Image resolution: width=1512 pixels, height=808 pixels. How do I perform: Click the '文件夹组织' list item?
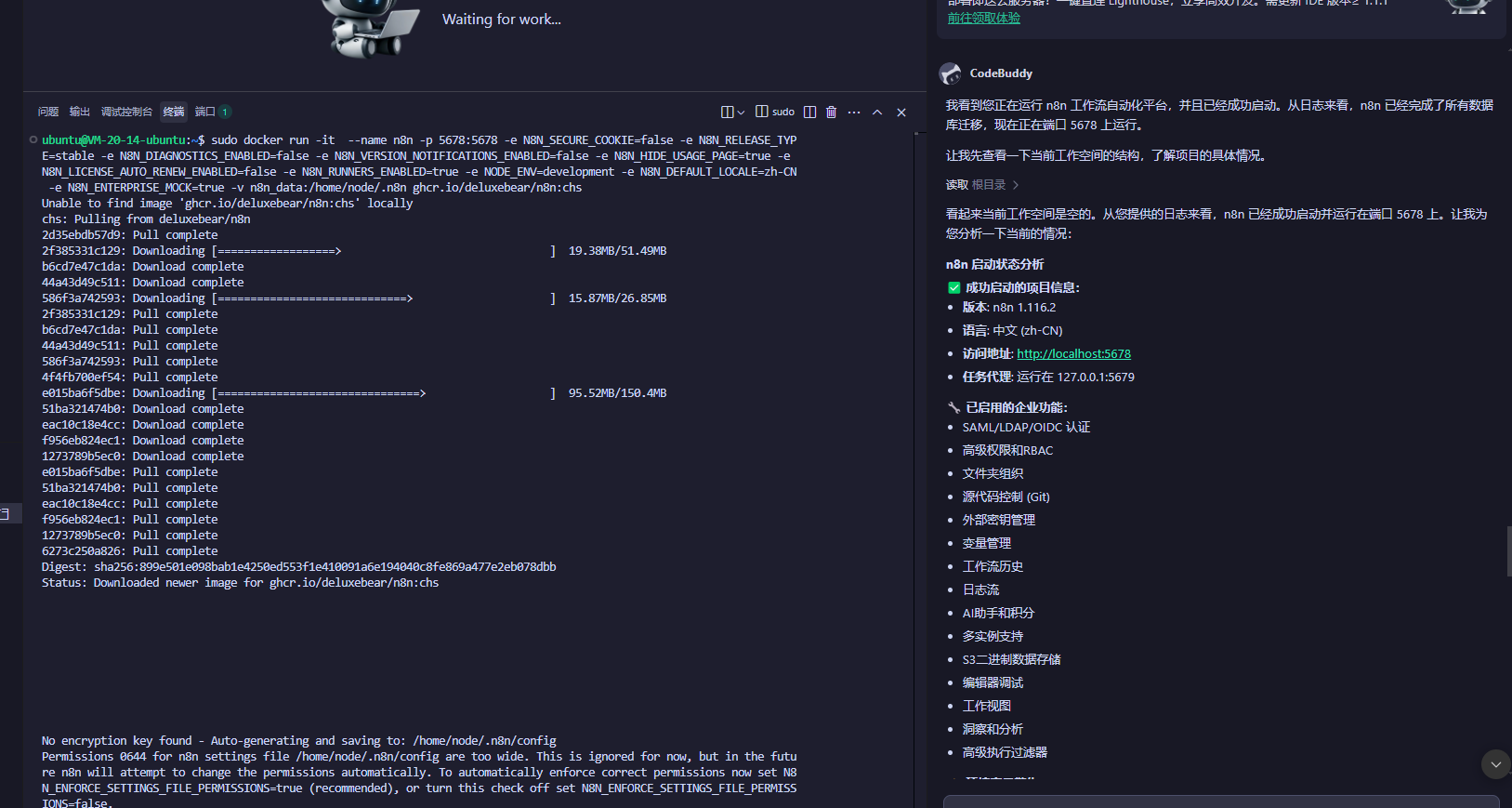tap(993, 473)
